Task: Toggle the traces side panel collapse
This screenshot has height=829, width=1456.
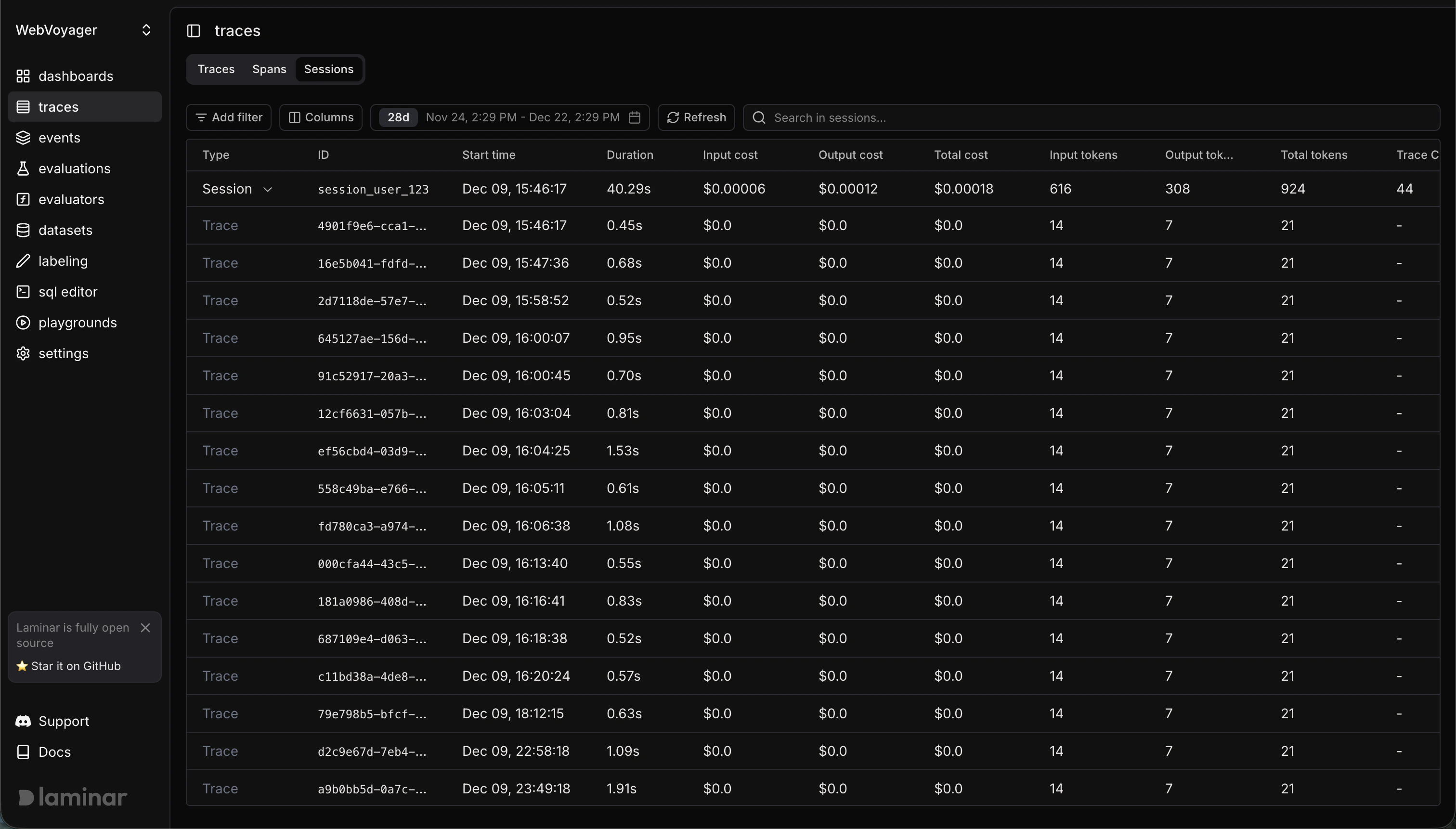Action: point(194,31)
